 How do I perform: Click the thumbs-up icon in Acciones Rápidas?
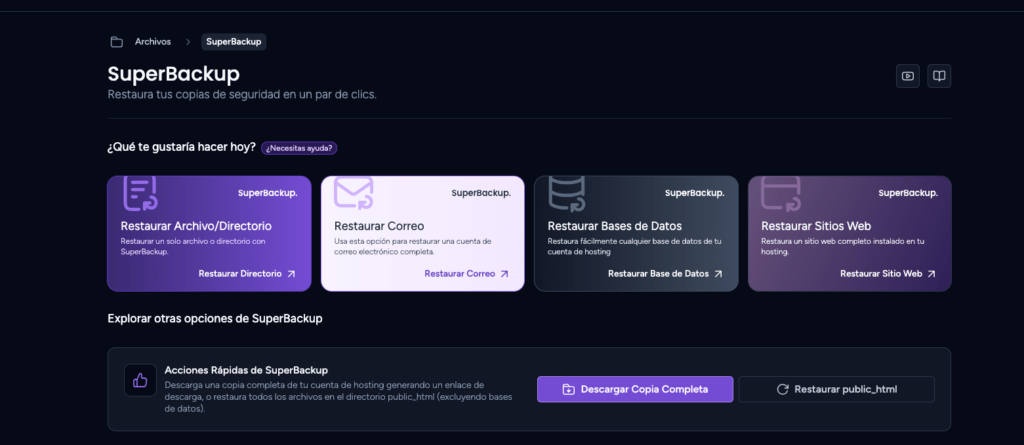140,380
